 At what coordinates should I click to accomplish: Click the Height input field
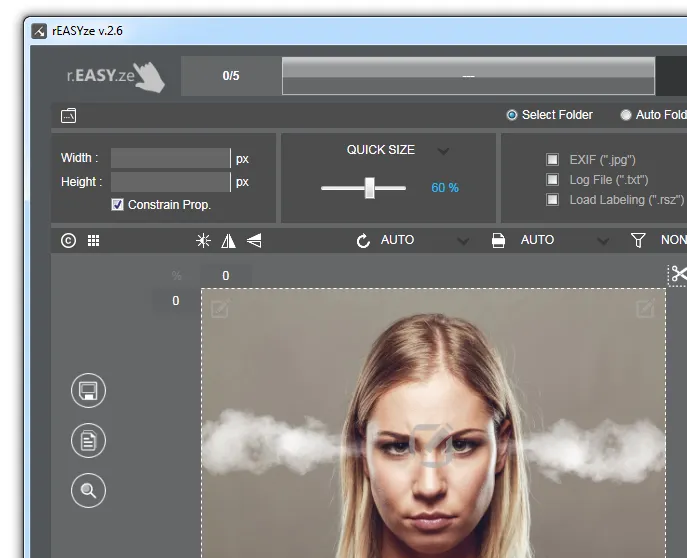[x=170, y=182]
